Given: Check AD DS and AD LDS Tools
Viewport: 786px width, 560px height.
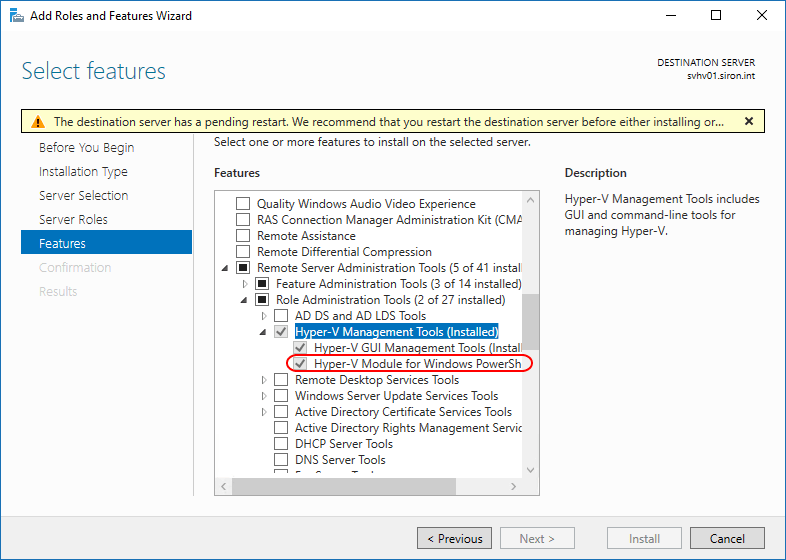Looking at the screenshot, I should [281, 316].
